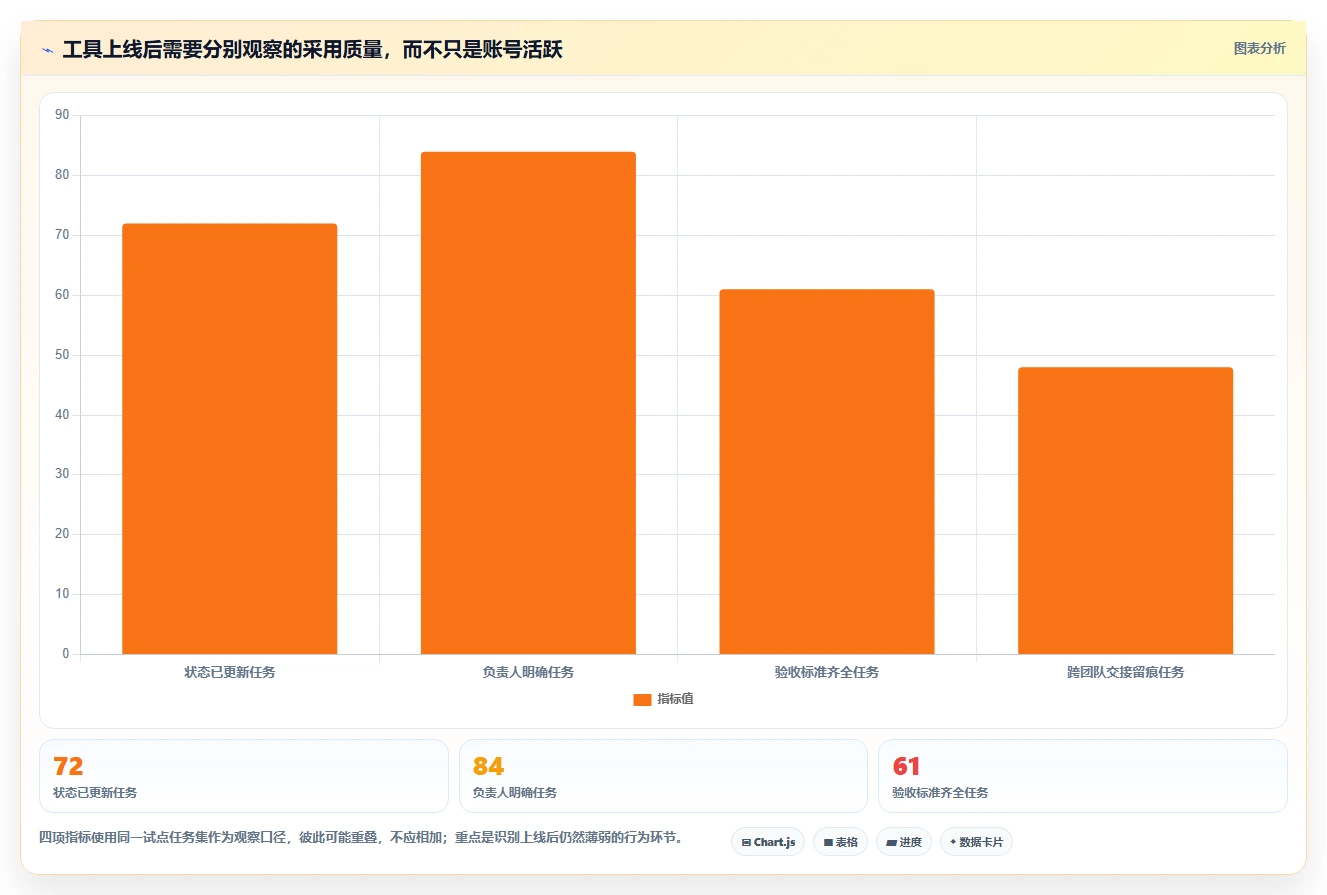Click the 图表分析 label in header
Viewport: 1327px width, 895px height.
[1259, 48]
